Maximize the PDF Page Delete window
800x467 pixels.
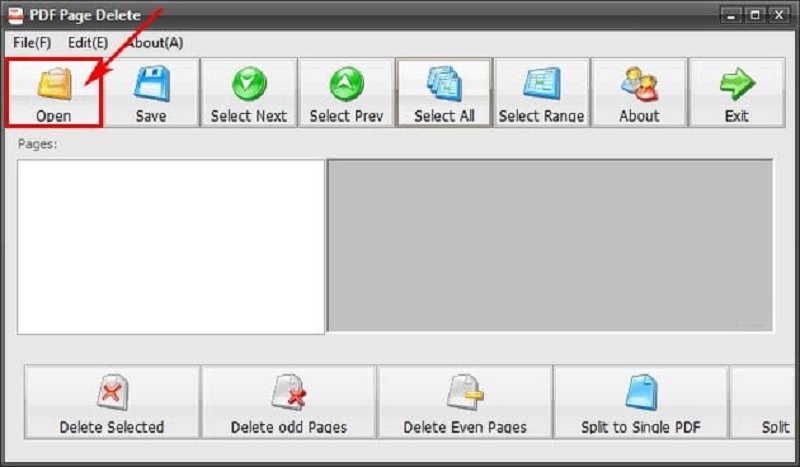755,15
